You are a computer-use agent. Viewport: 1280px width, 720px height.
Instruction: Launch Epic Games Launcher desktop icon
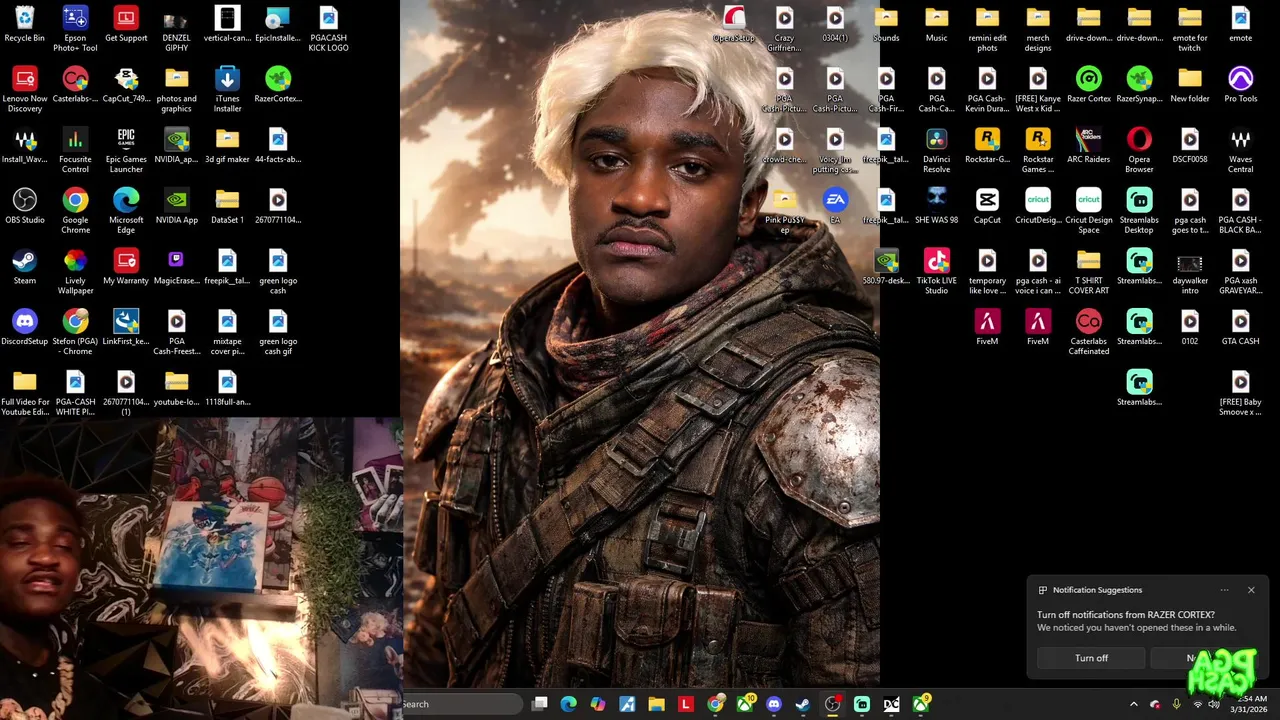pyautogui.click(x=126, y=151)
